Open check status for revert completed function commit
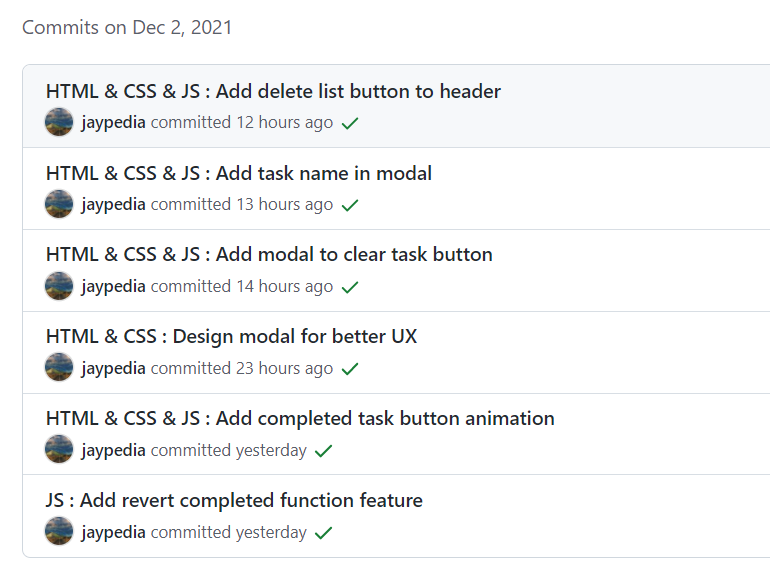Image resolution: width=770 pixels, height=578 pixels. (x=323, y=533)
